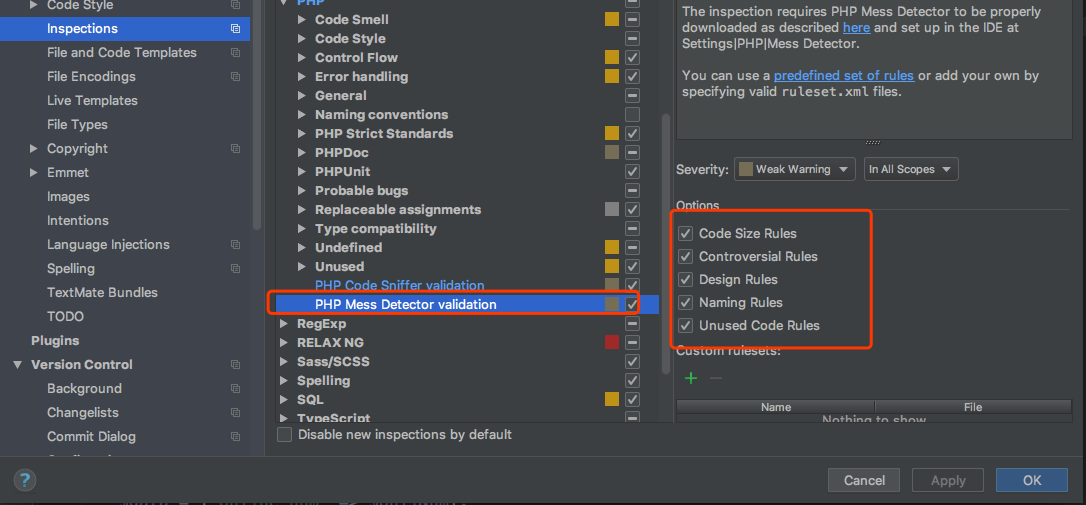Open Images settings page
1086x505 pixels.
(x=68, y=197)
